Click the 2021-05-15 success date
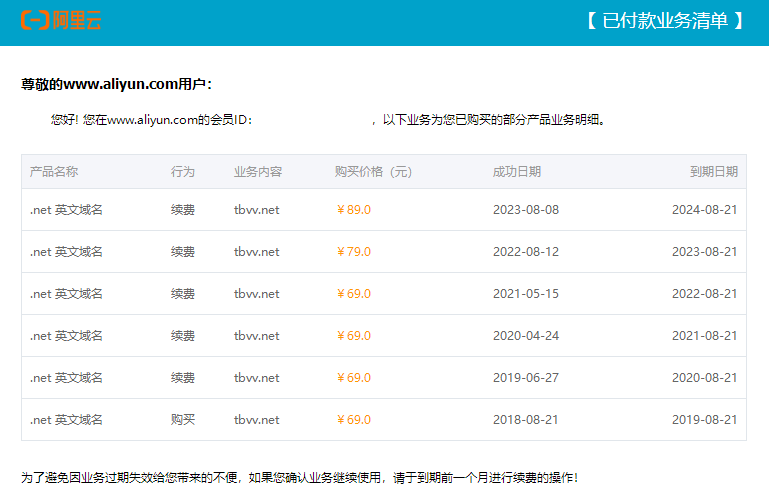Image resolution: width=769 pixels, height=498 pixels. (x=526, y=294)
